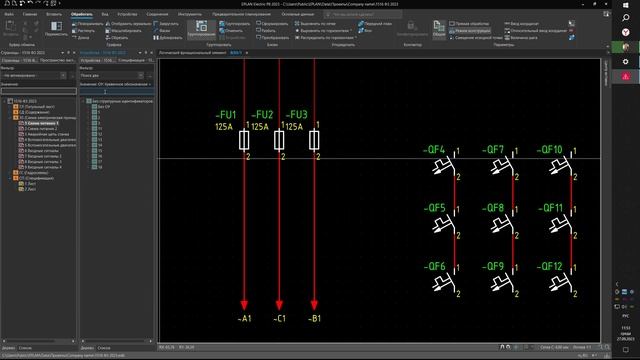Select page 9 Входные сигналы 4
Screen dimensions: 640x360
pyautogui.click(x=40, y=167)
